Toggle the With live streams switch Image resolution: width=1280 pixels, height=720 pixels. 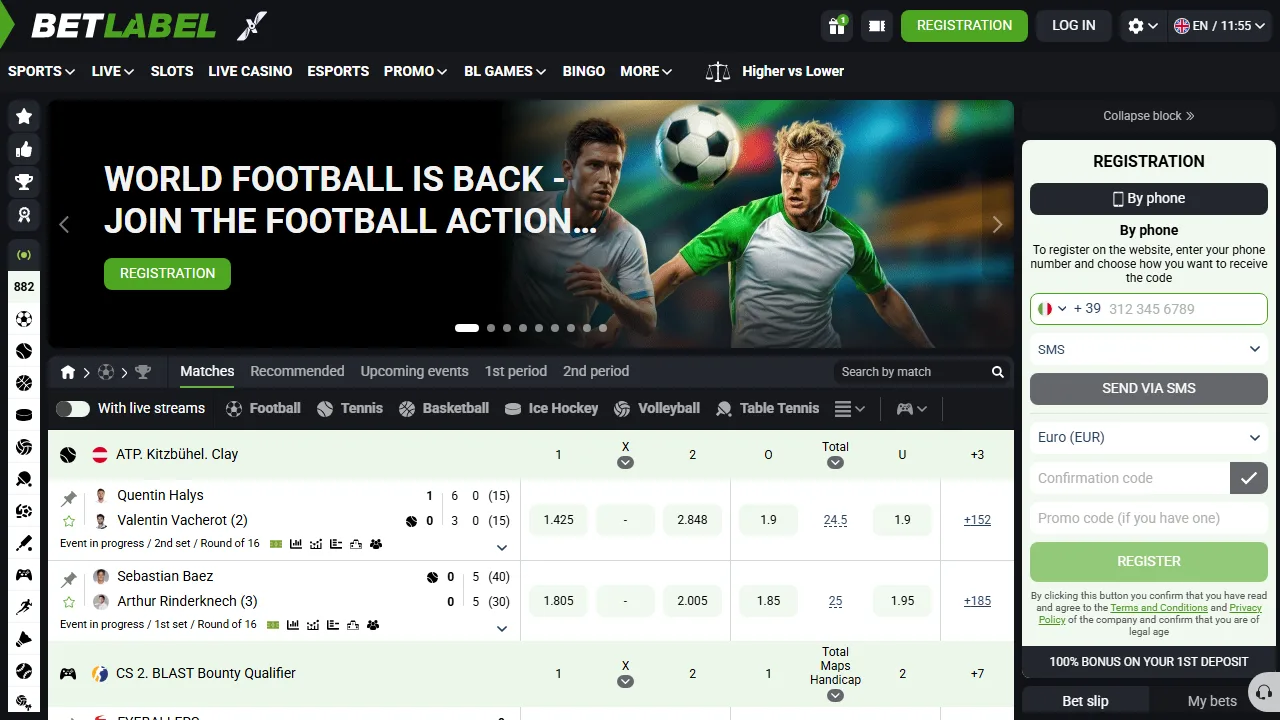[72, 409]
